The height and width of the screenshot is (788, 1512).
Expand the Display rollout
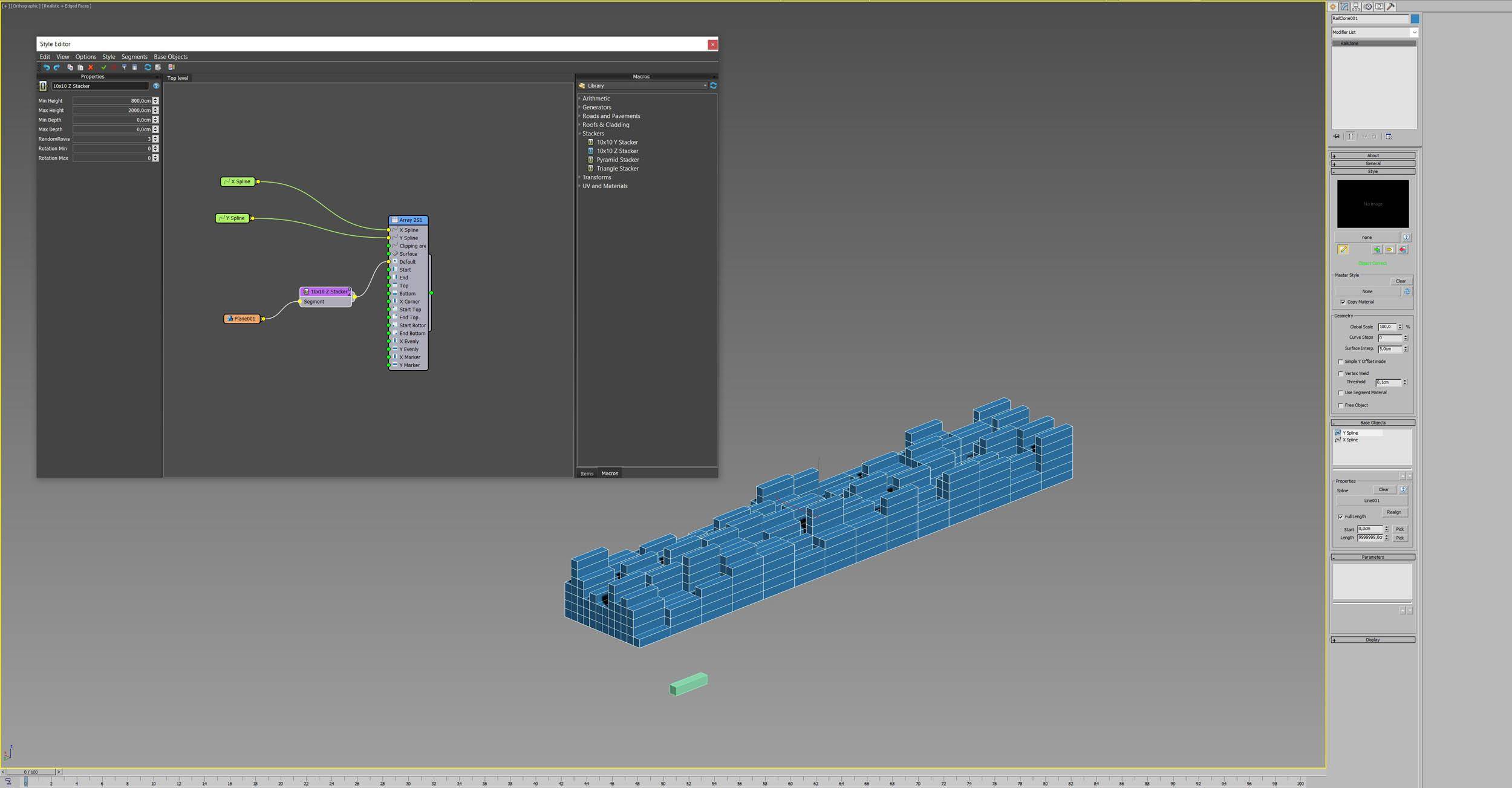pyautogui.click(x=1372, y=640)
